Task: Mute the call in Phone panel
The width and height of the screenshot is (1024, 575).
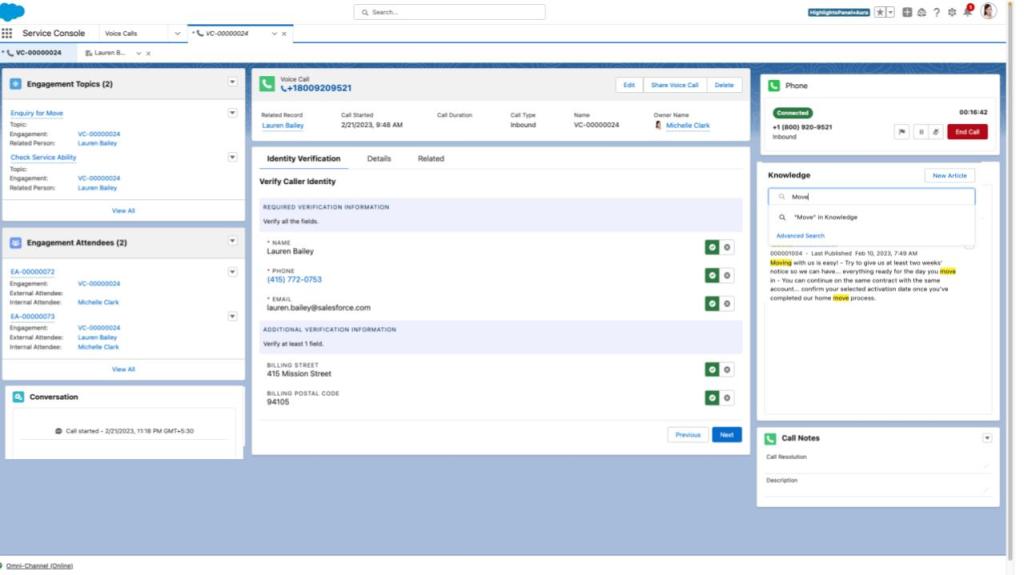Action: click(936, 132)
